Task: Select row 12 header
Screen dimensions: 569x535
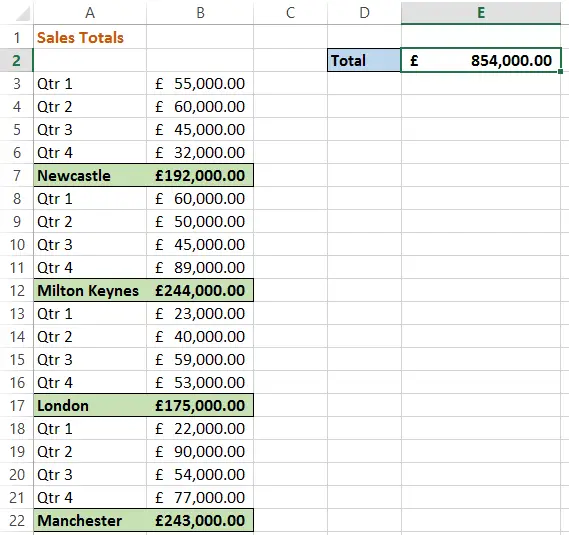Action: click(x=17, y=290)
